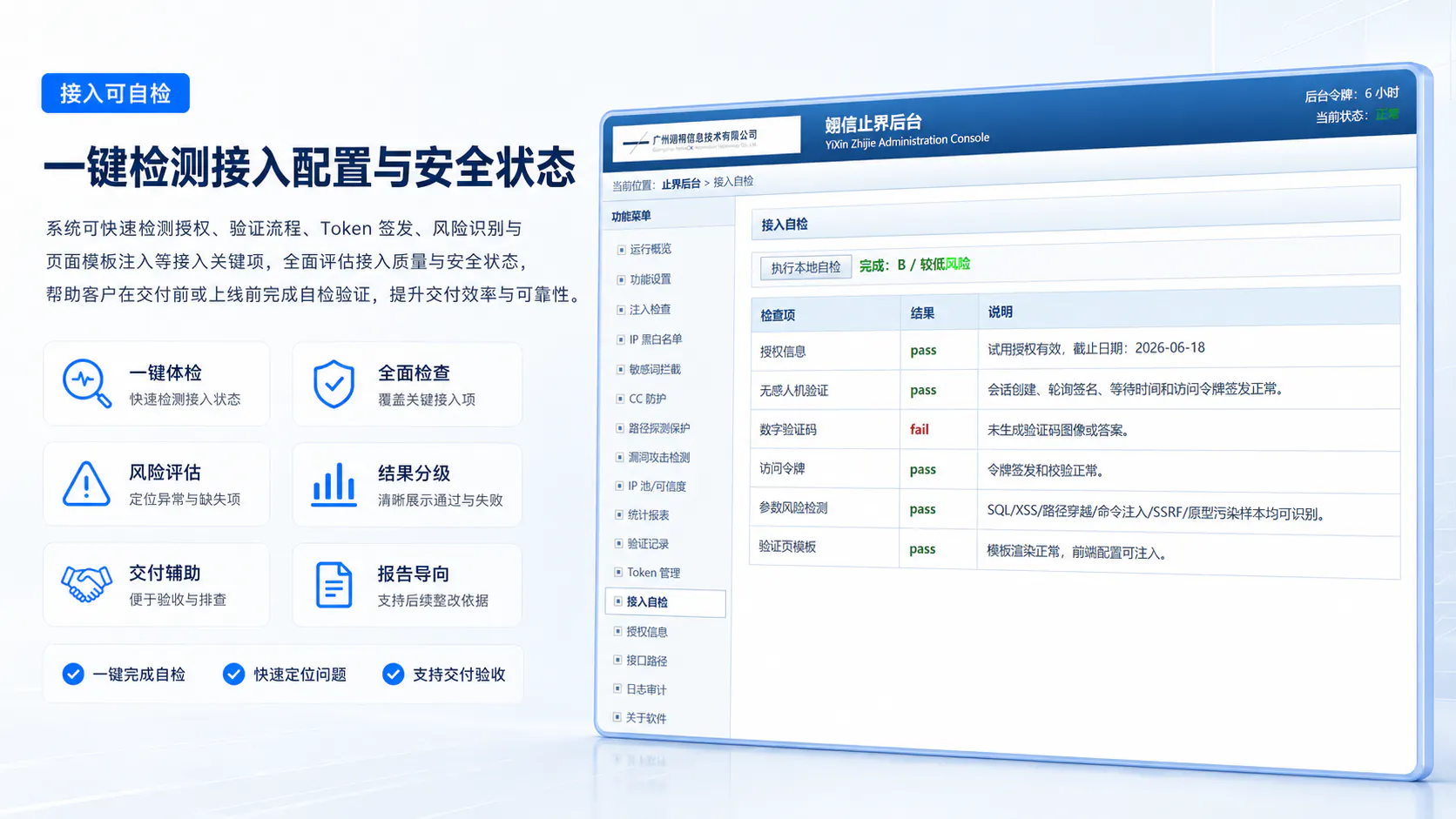Screen dimensions: 1456x819
Task: Click the 接入自检 panel heading
Action: coord(785,225)
